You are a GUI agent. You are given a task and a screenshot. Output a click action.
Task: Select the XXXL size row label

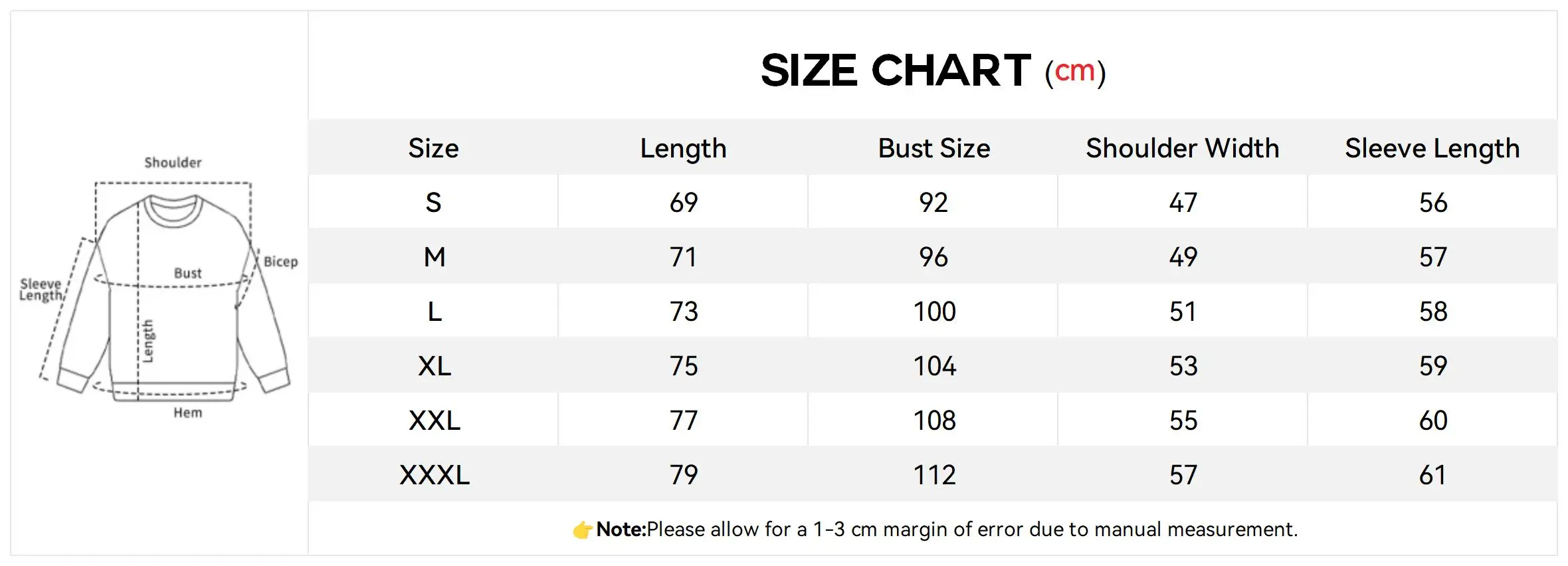[x=434, y=475]
